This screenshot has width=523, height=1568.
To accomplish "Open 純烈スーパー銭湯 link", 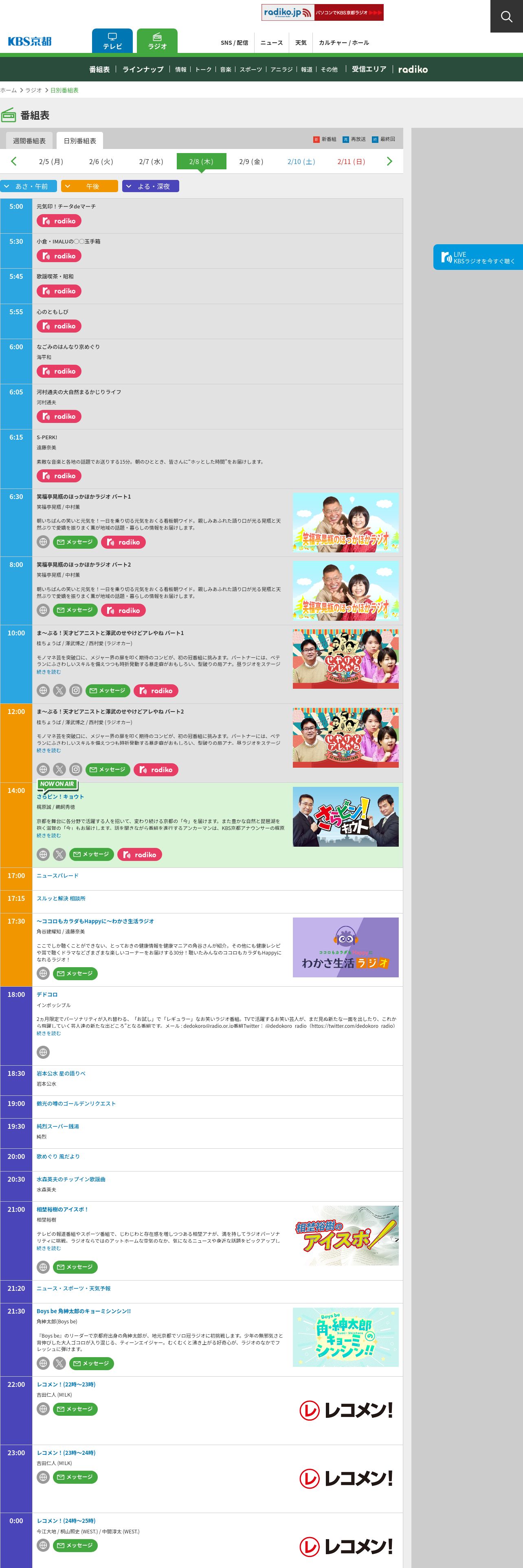I will pyautogui.click(x=57, y=1127).
